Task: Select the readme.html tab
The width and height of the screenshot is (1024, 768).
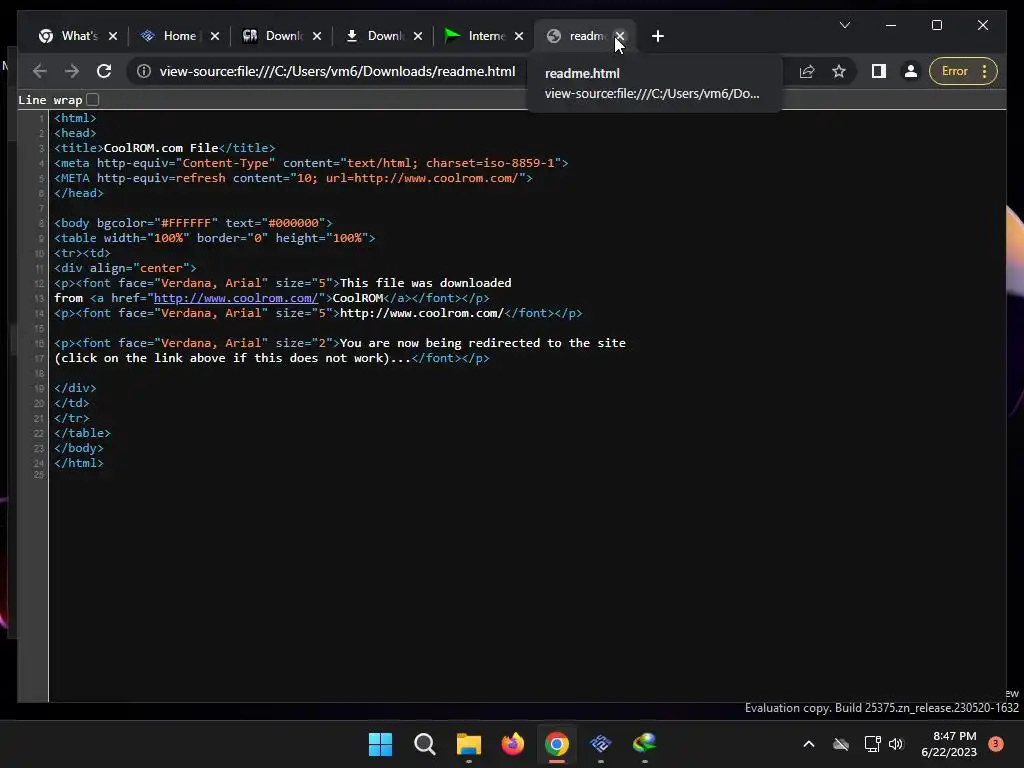Action: pos(577,36)
